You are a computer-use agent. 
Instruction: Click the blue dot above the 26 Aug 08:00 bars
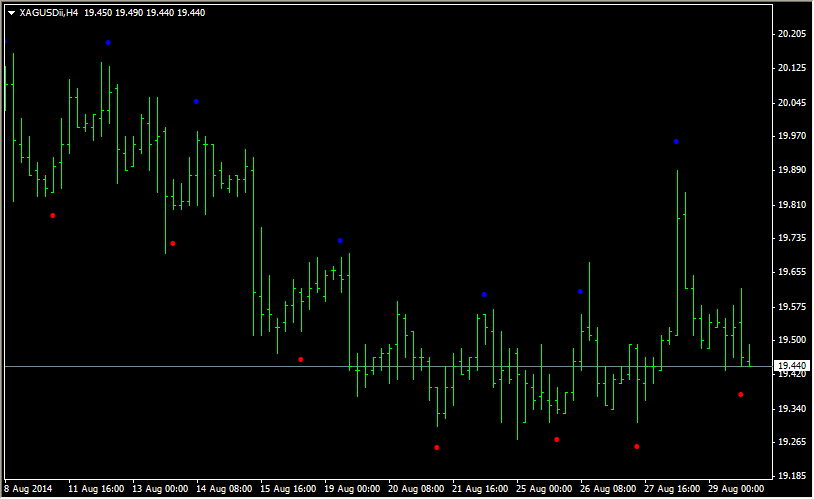click(x=580, y=292)
